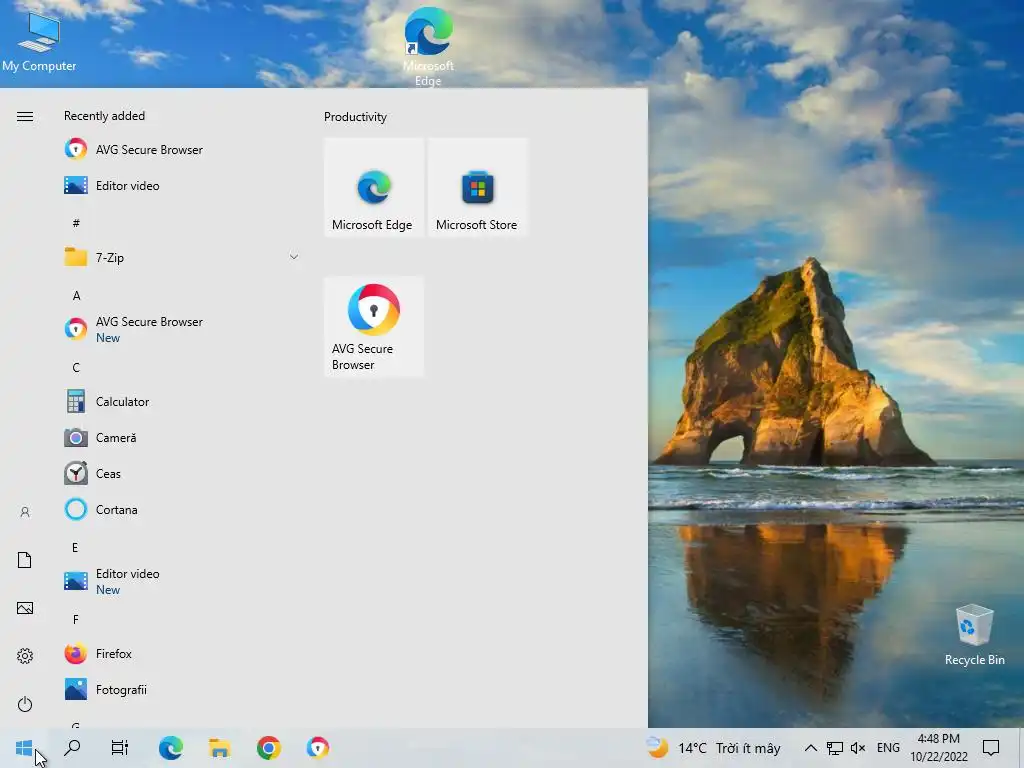Launch Edge from the taskbar
1024x768 pixels.
(x=170, y=748)
